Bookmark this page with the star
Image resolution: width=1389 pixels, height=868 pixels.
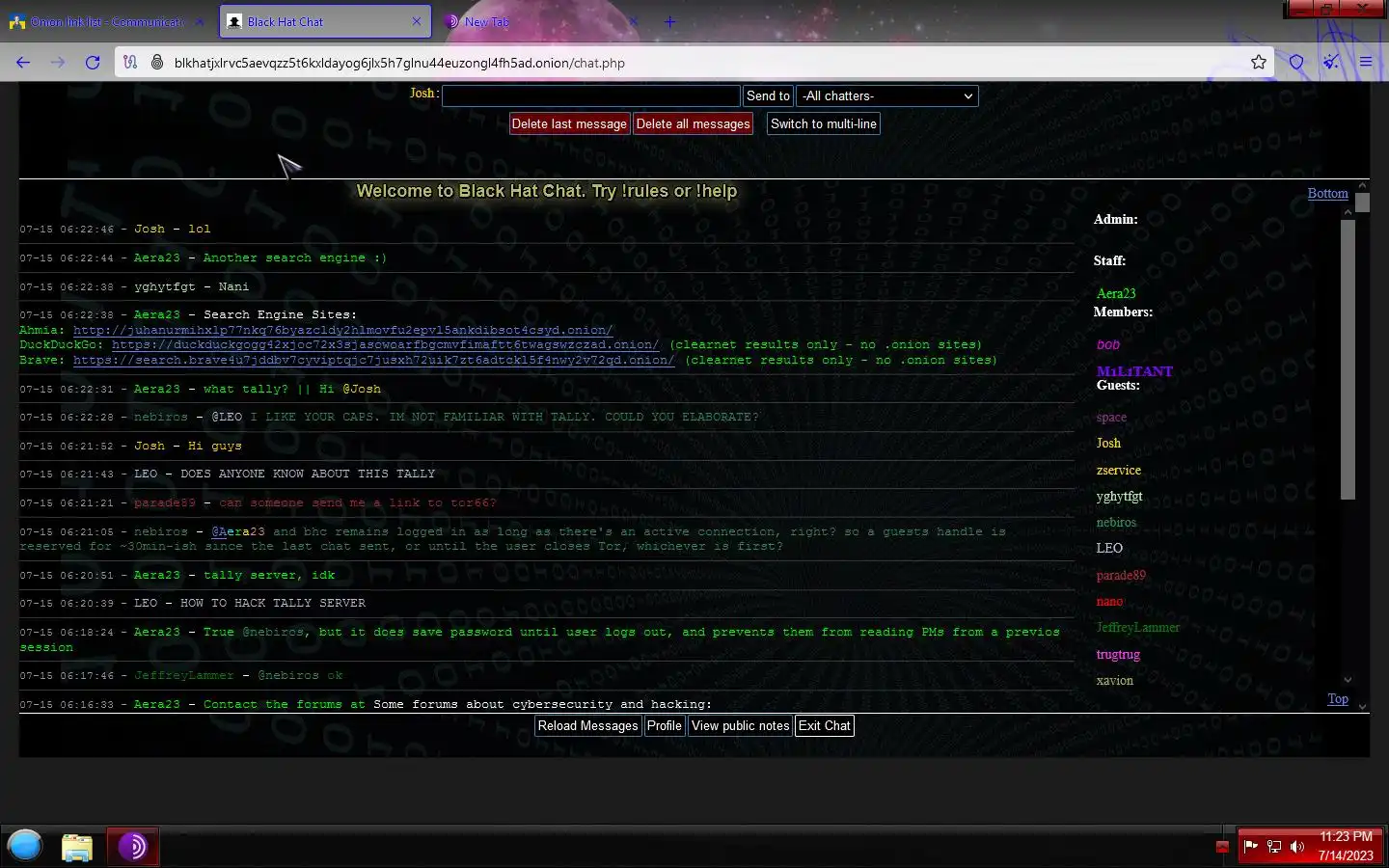pos(1259,63)
